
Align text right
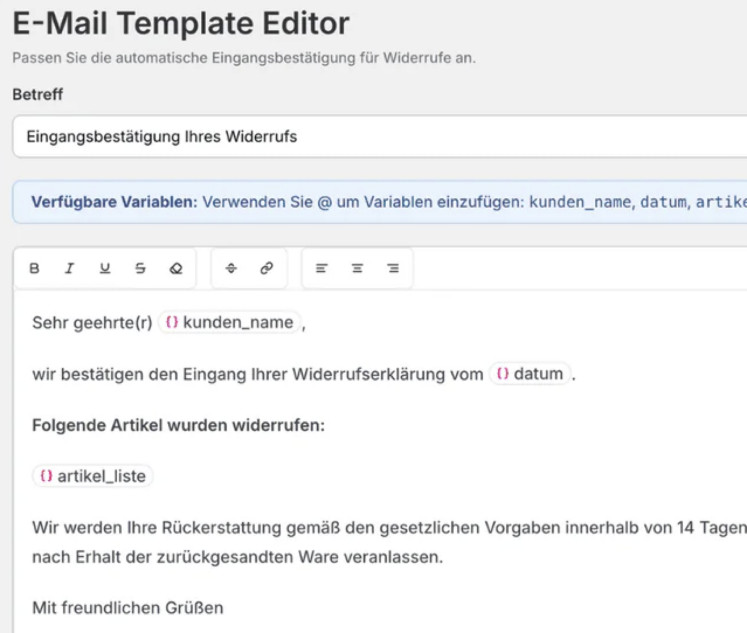click(x=393, y=268)
